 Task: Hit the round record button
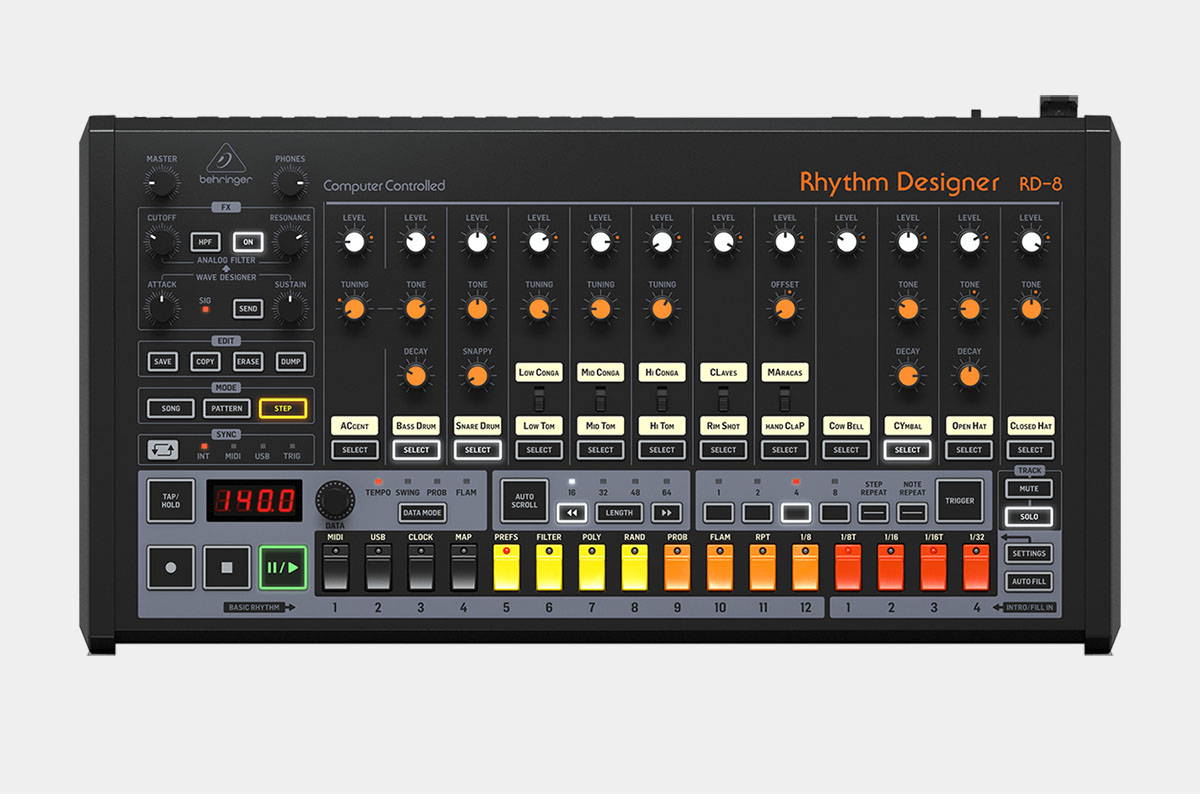[x=171, y=567]
